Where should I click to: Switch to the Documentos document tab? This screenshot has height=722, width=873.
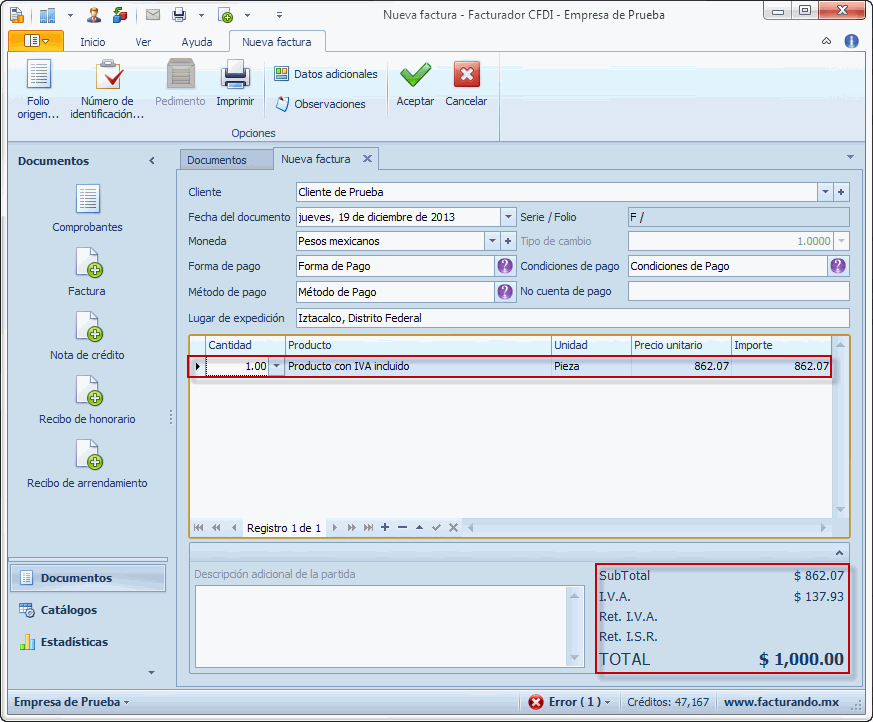point(216,160)
